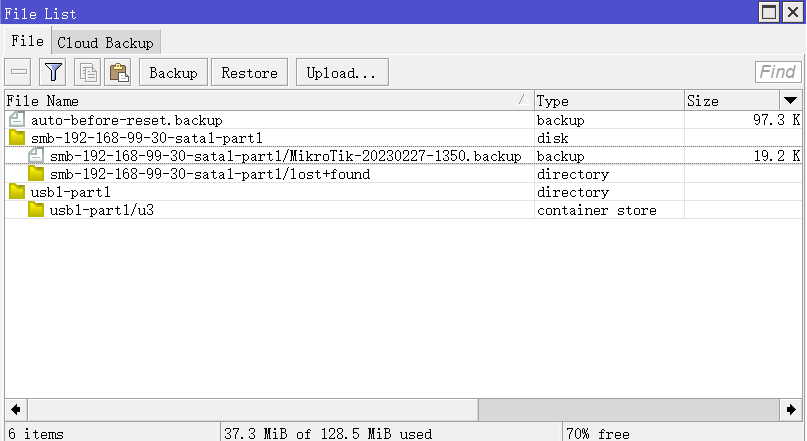The image size is (807, 441).
Task: Click in the Find search field
Action: [x=777, y=72]
